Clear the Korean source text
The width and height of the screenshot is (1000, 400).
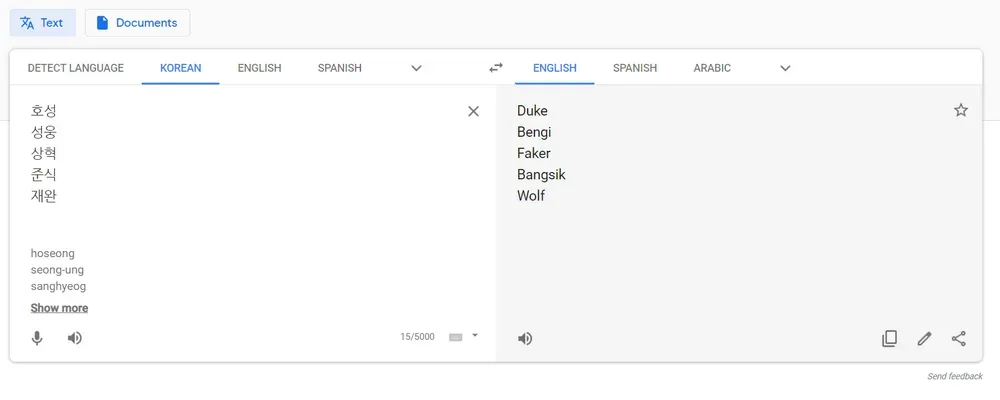click(473, 112)
